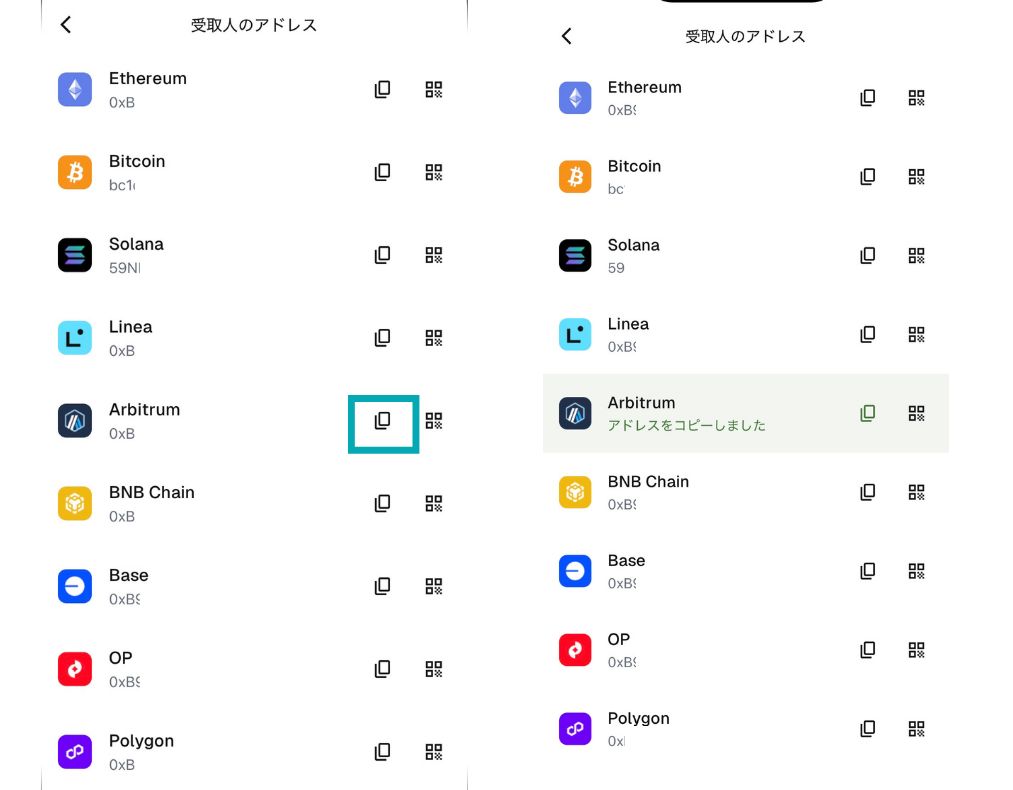Viewport: 1013px width, 790px height.
Task: Copy Polygon address in left screenshot
Action: point(382,752)
